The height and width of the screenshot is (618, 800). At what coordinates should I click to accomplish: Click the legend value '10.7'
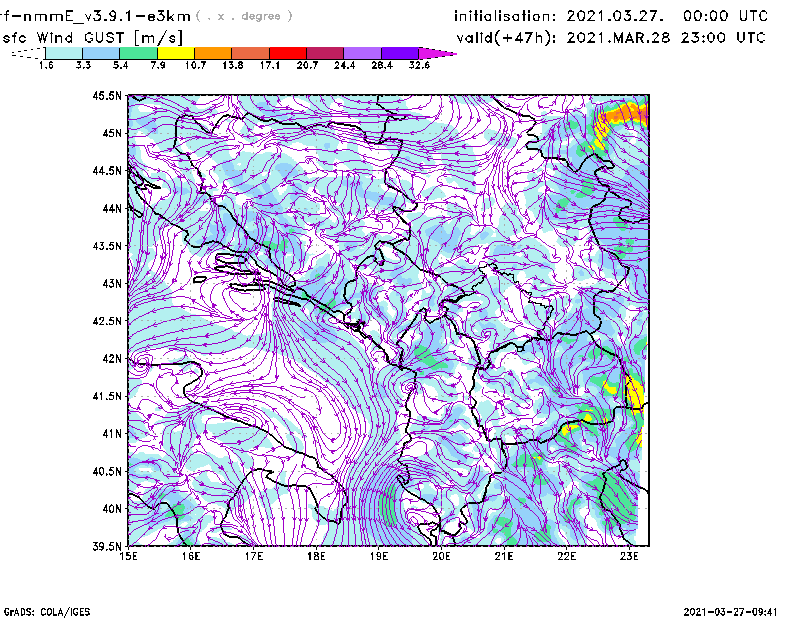195,65
